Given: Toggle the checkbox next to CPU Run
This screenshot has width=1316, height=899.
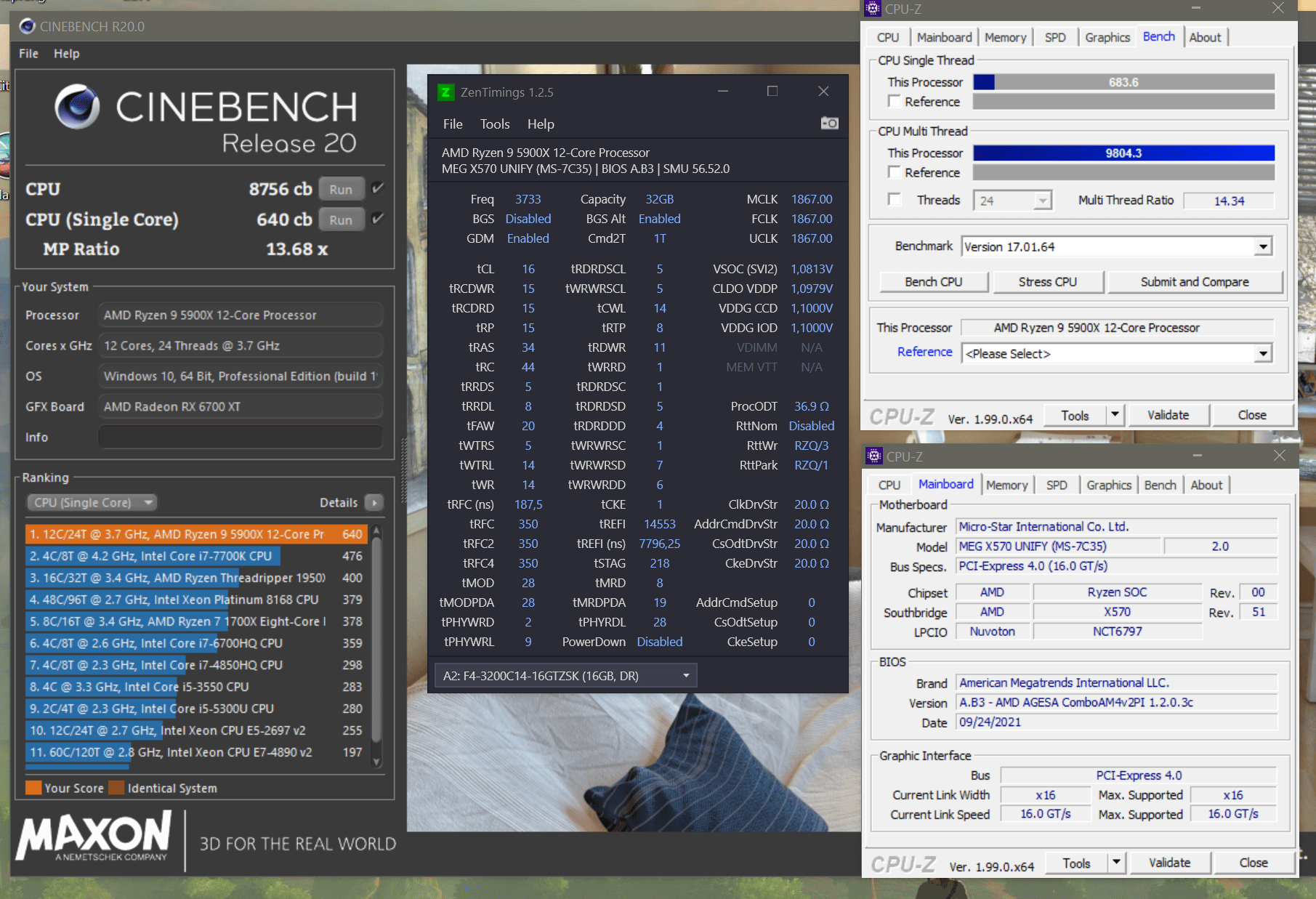Looking at the screenshot, I should pyautogui.click(x=377, y=188).
